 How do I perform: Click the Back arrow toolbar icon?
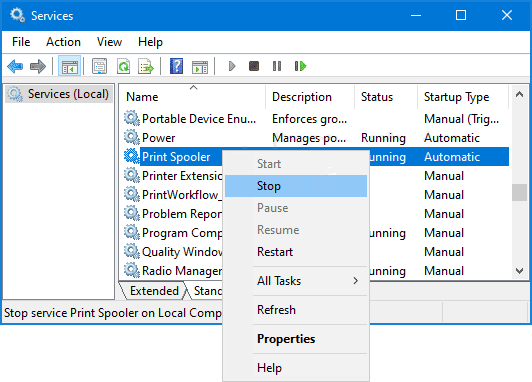tap(15, 66)
